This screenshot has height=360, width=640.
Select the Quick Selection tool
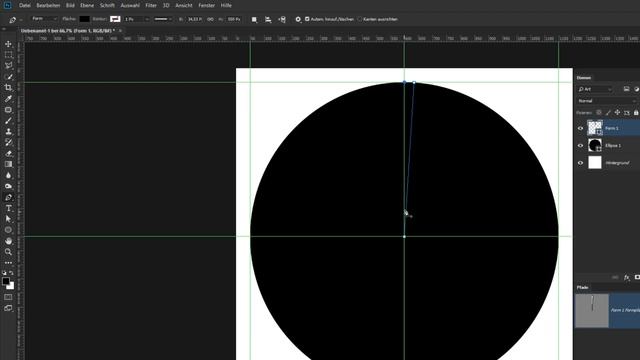click(x=8, y=77)
